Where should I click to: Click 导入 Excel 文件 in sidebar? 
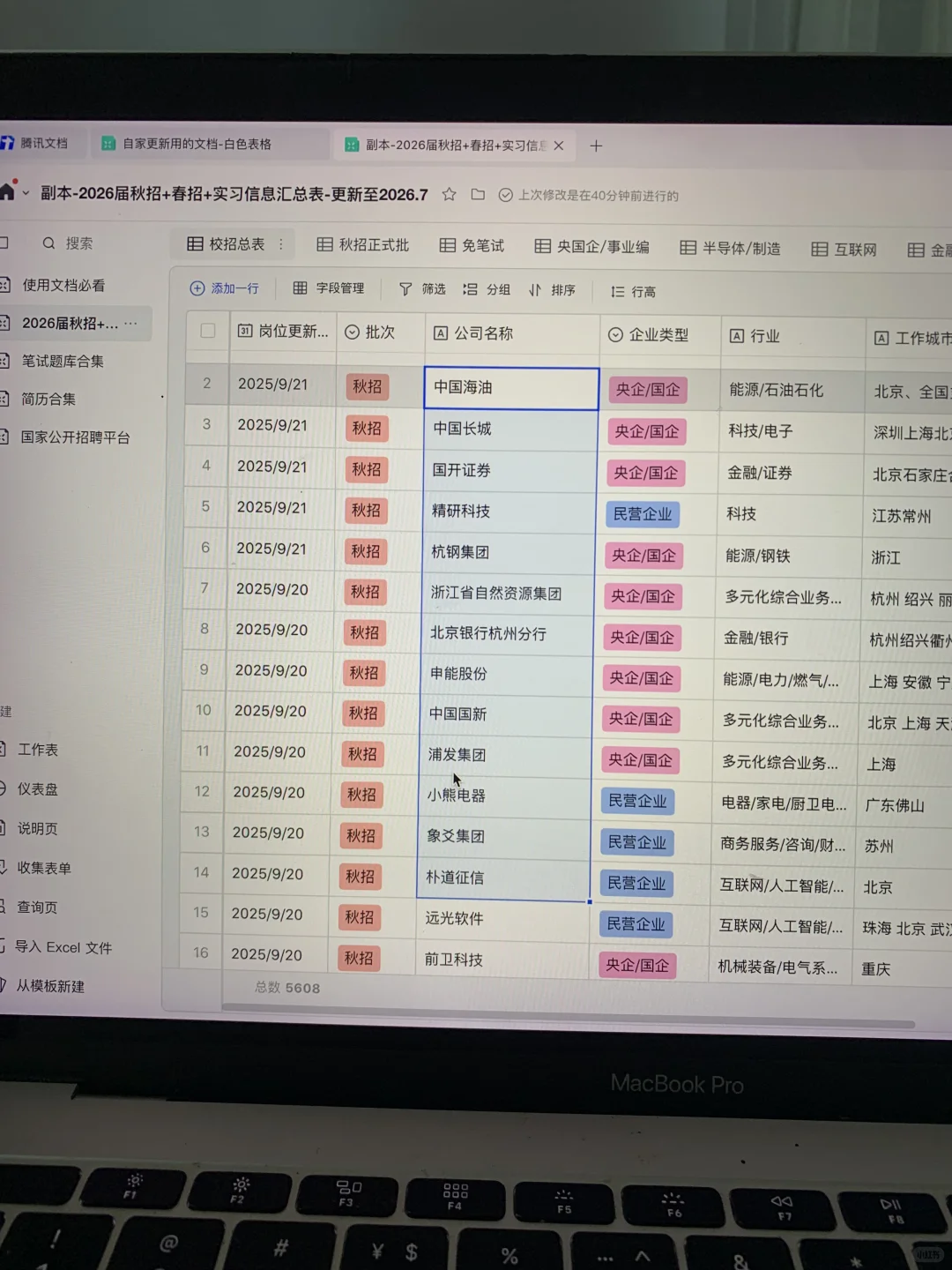(x=63, y=947)
